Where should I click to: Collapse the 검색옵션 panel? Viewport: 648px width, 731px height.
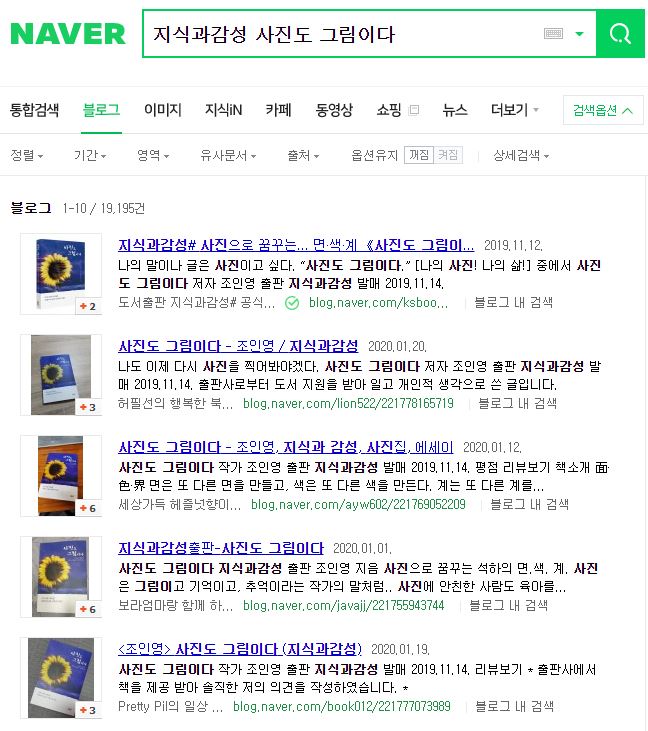tap(603, 110)
